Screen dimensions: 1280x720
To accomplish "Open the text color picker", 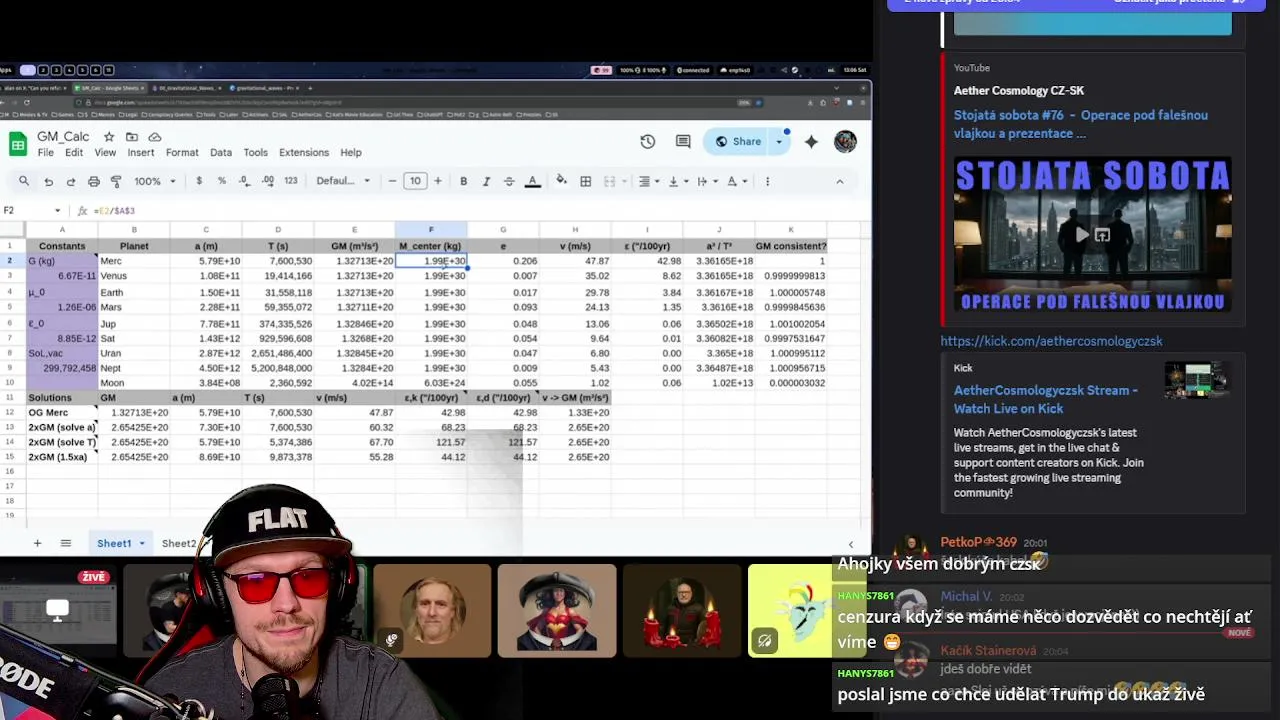I will pos(532,181).
